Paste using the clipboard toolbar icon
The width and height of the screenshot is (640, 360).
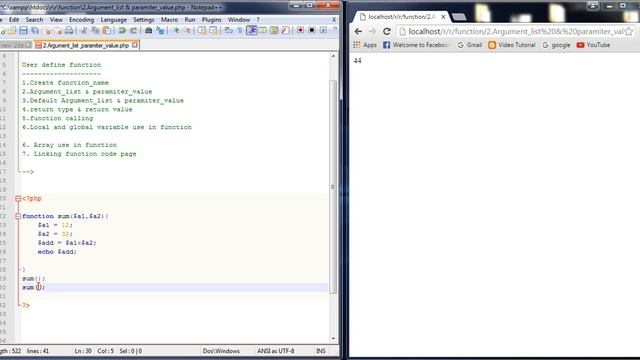(107, 31)
